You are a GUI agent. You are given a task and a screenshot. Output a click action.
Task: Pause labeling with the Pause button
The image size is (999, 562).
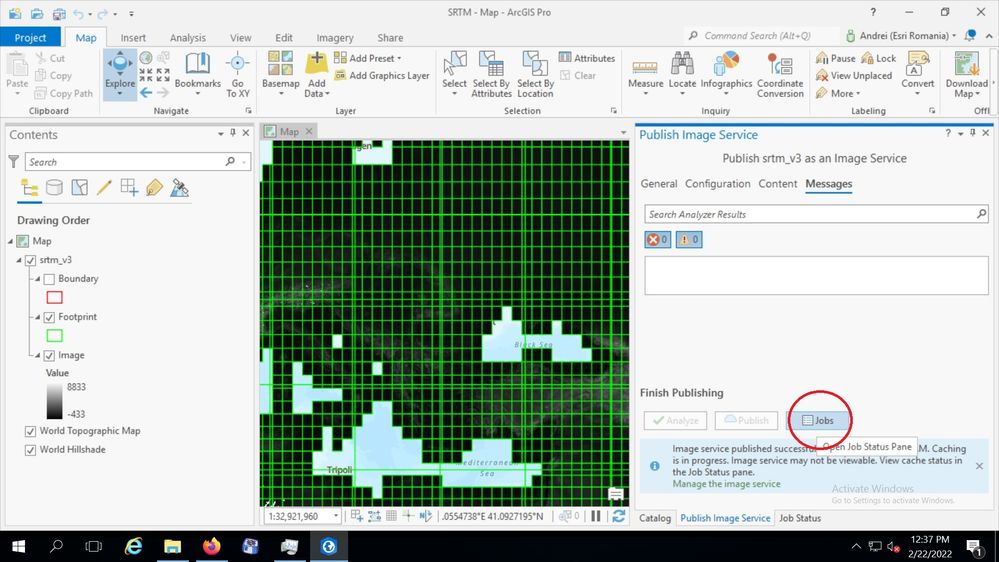coord(836,58)
